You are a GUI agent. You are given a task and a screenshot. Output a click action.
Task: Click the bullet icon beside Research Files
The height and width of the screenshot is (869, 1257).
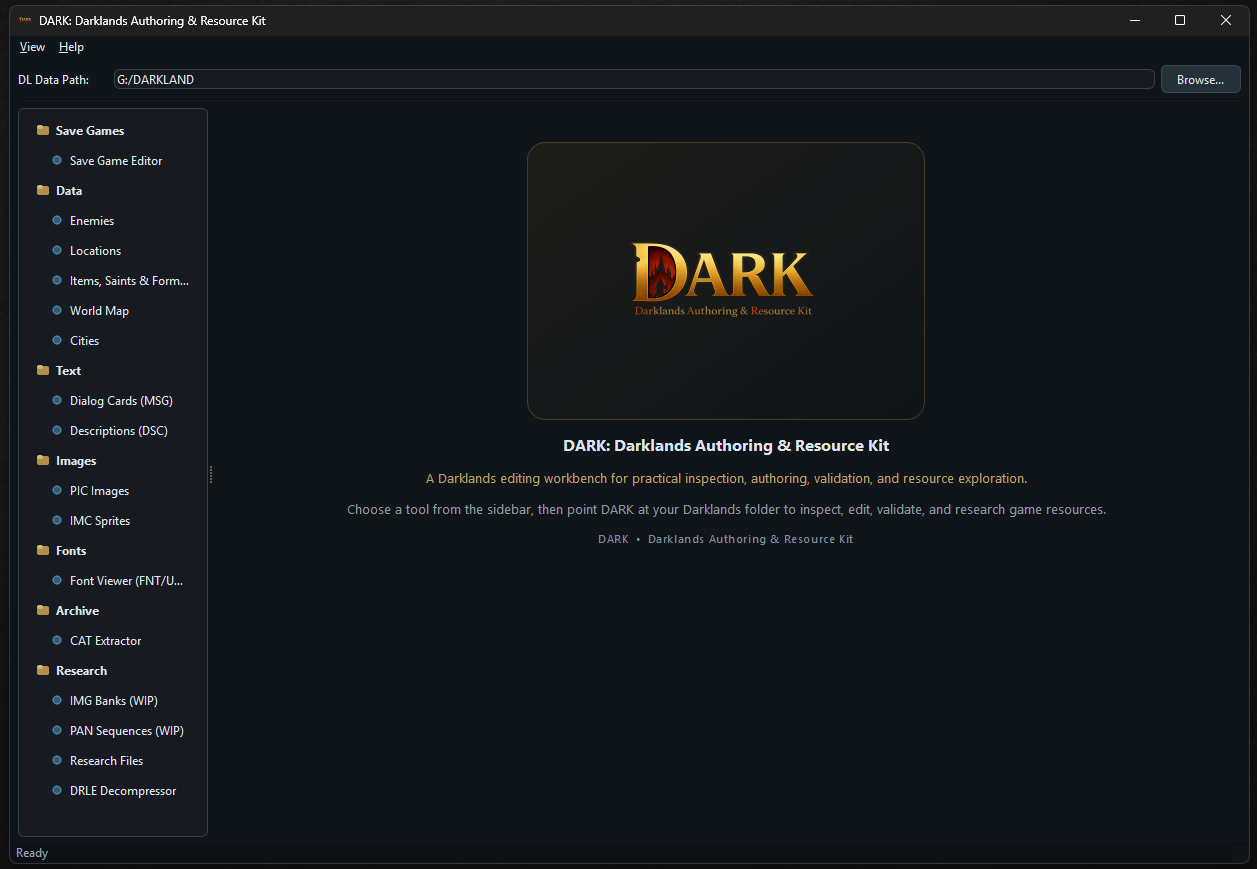click(57, 761)
